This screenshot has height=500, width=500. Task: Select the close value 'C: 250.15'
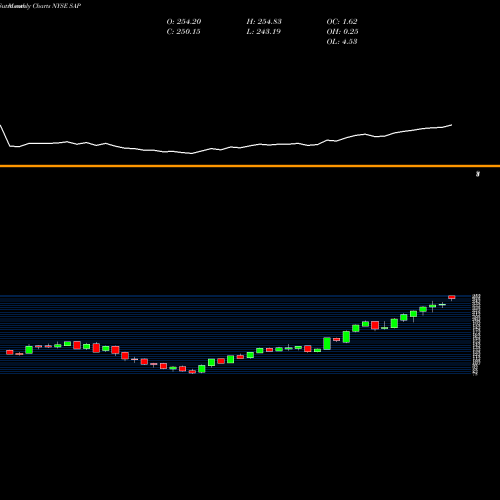(183, 32)
